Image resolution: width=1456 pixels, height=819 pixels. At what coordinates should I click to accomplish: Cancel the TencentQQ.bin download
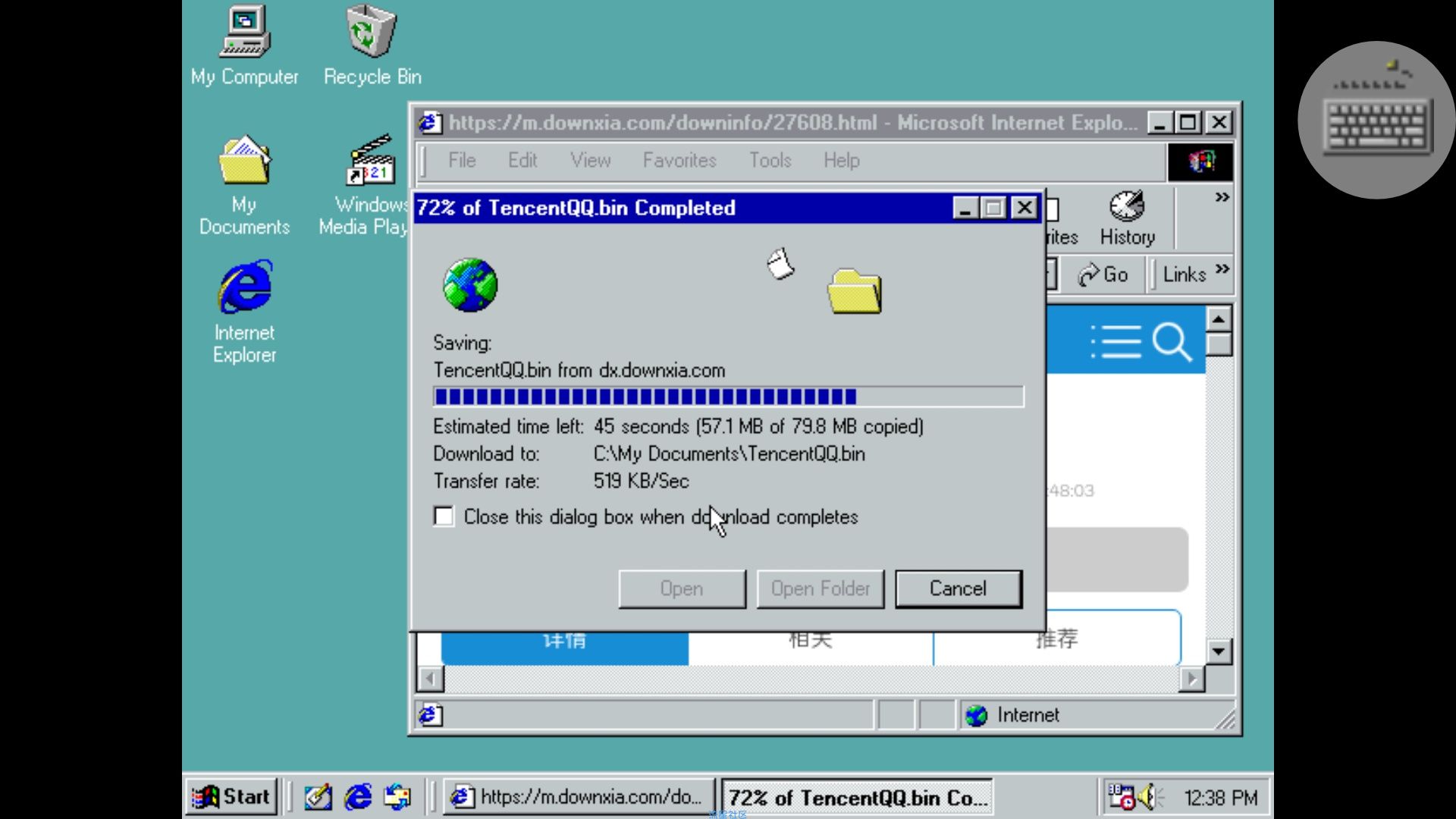959,588
